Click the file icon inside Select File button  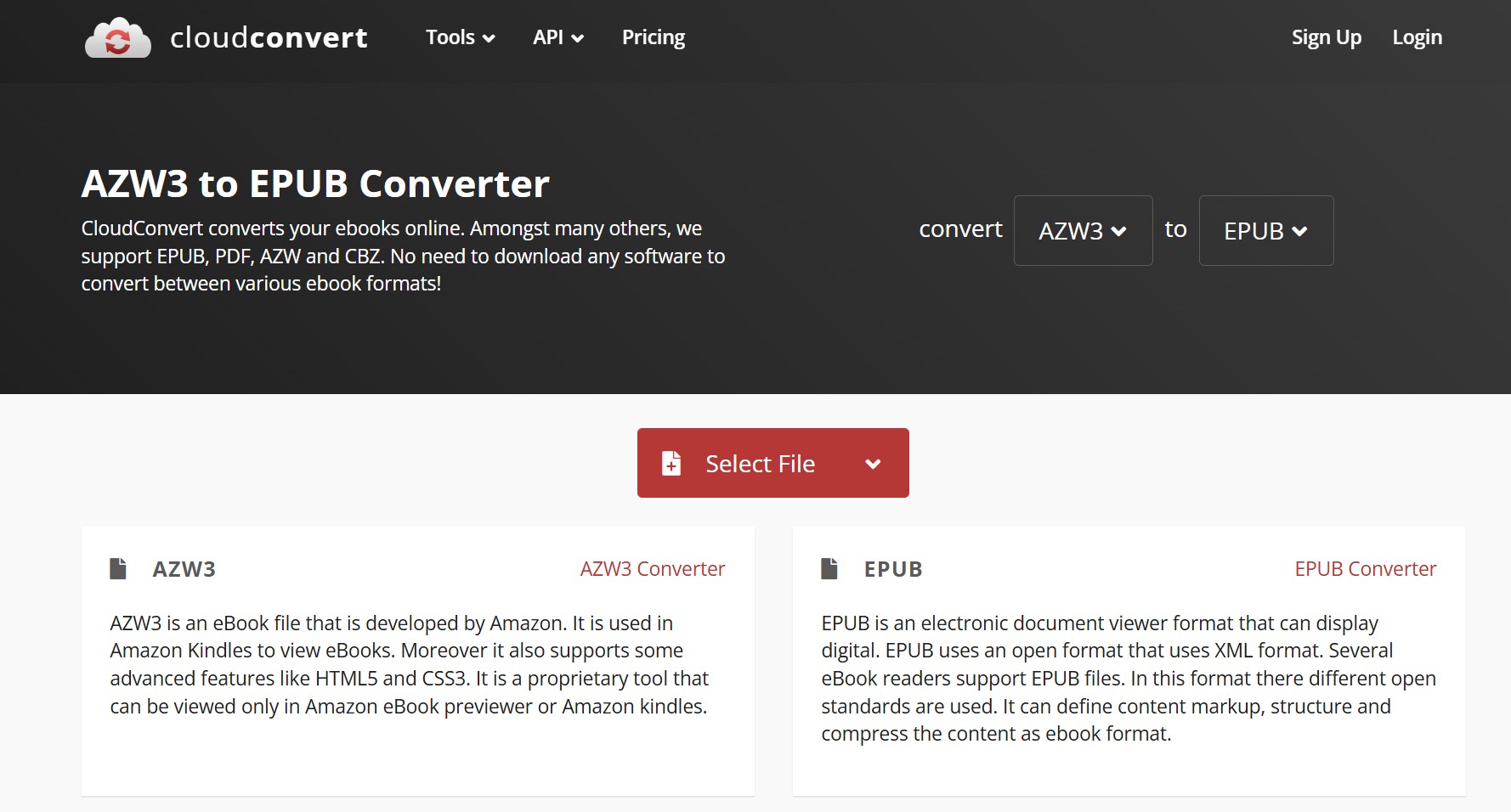[671, 464]
